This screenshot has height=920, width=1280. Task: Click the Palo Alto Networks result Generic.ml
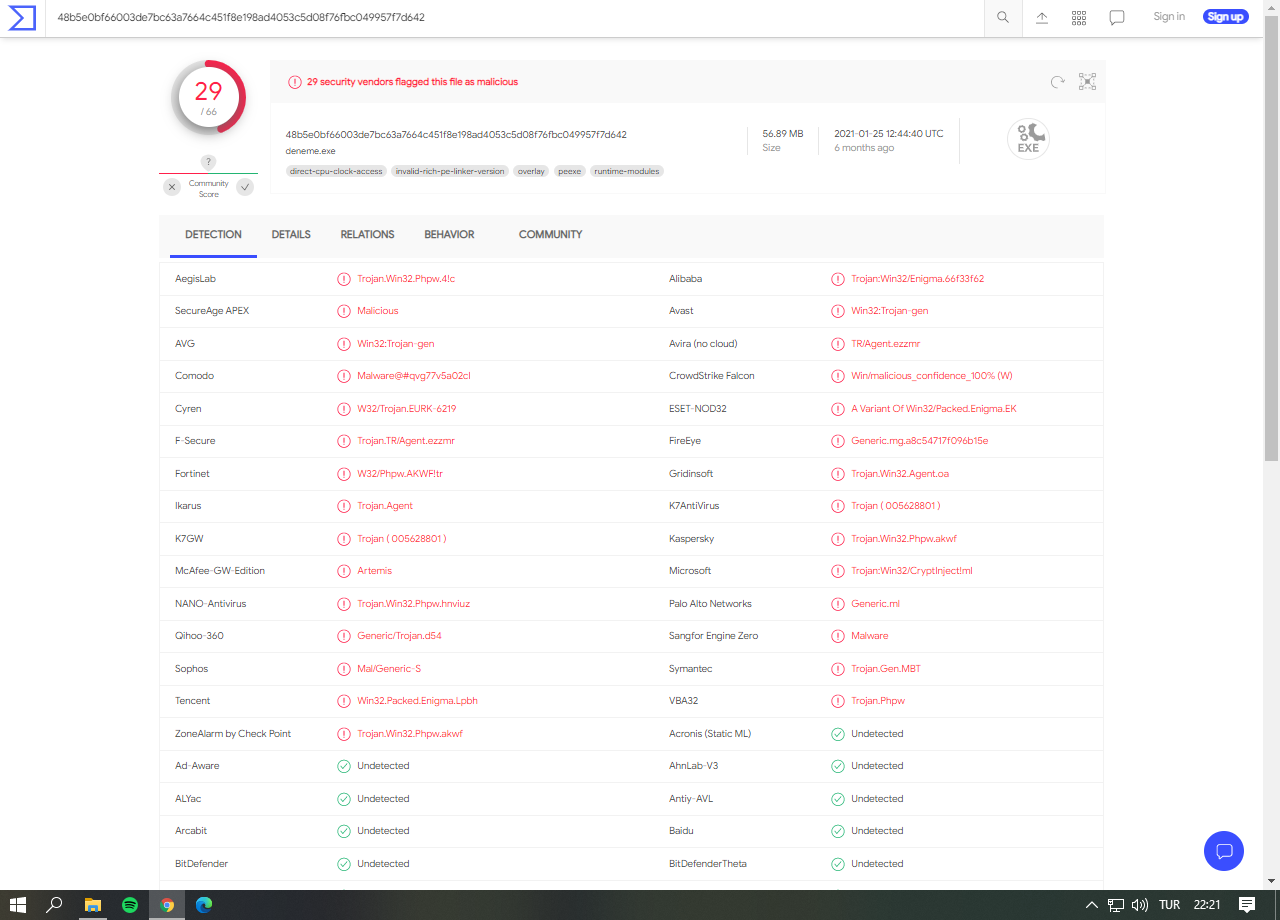point(875,604)
